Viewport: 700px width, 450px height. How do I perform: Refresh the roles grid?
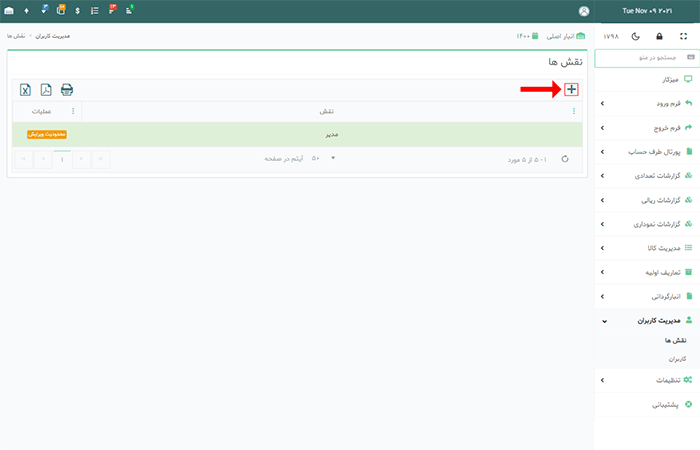pyautogui.click(x=565, y=159)
